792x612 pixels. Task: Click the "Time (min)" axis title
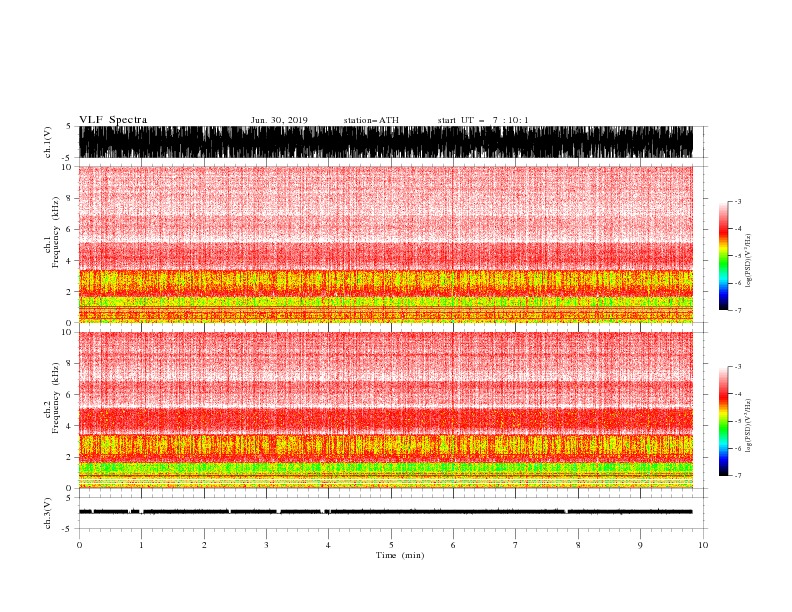(400, 555)
